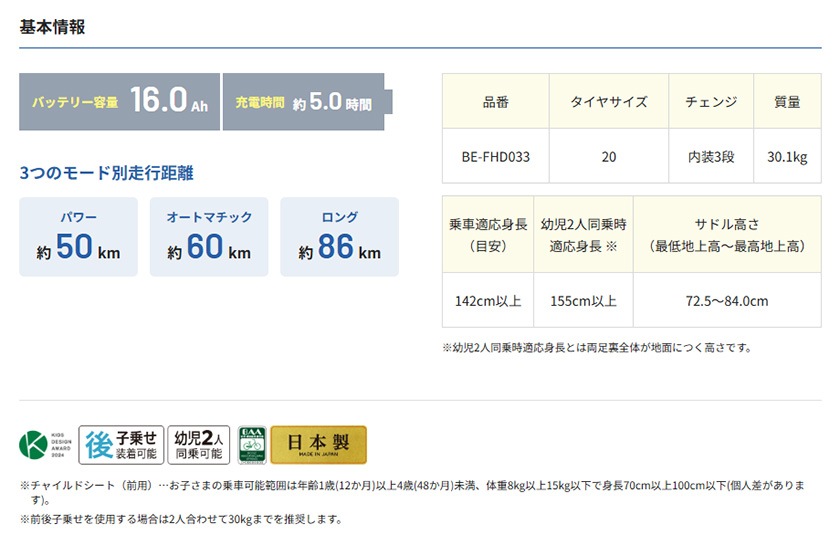Viewport: 840px width, 545px height.
Task: Select the ロング約86km mode card
Action: pos(339,237)
